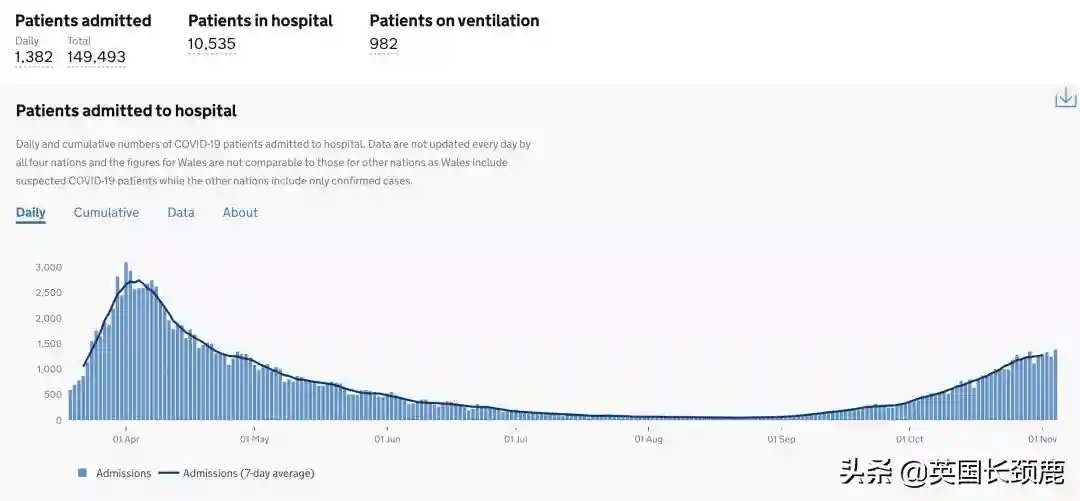Click the total admissions figure 149,493

tap(96, 57)
